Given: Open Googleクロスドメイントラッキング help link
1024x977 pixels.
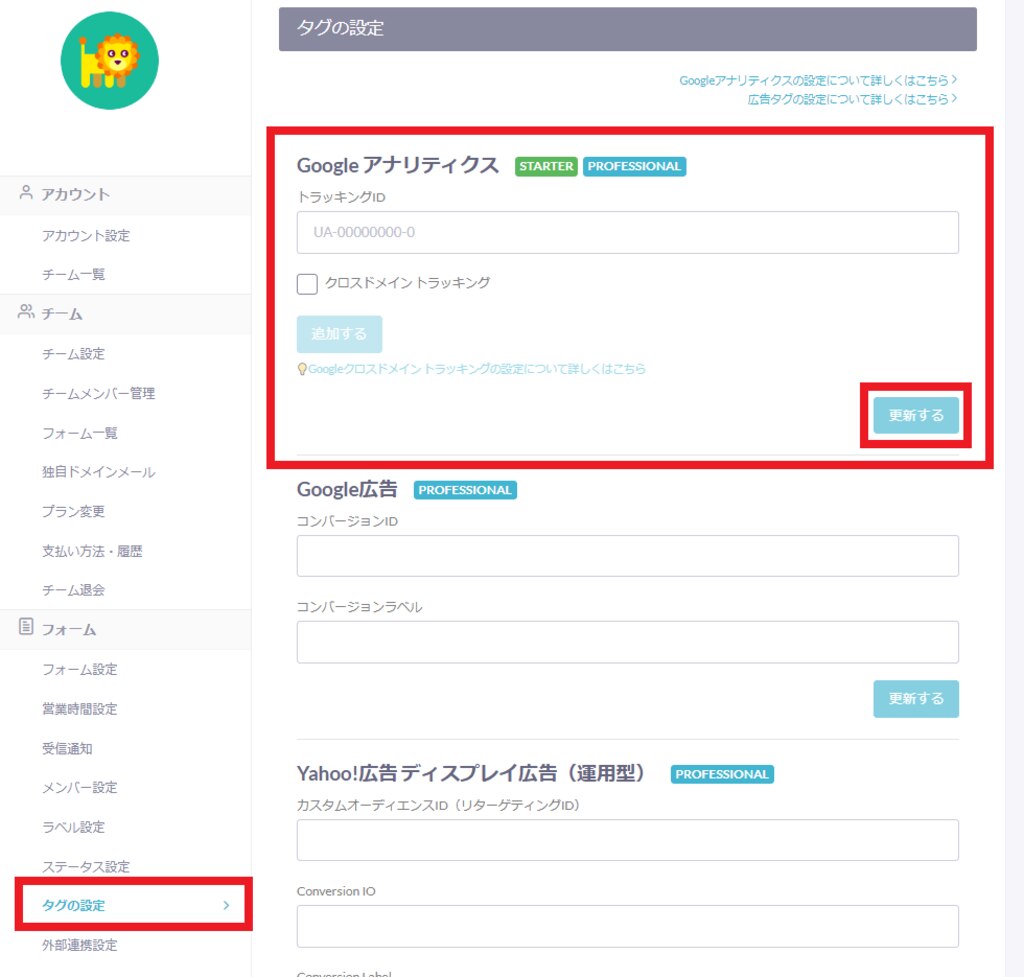Looking at the screenshot, I should pos(477,370).
